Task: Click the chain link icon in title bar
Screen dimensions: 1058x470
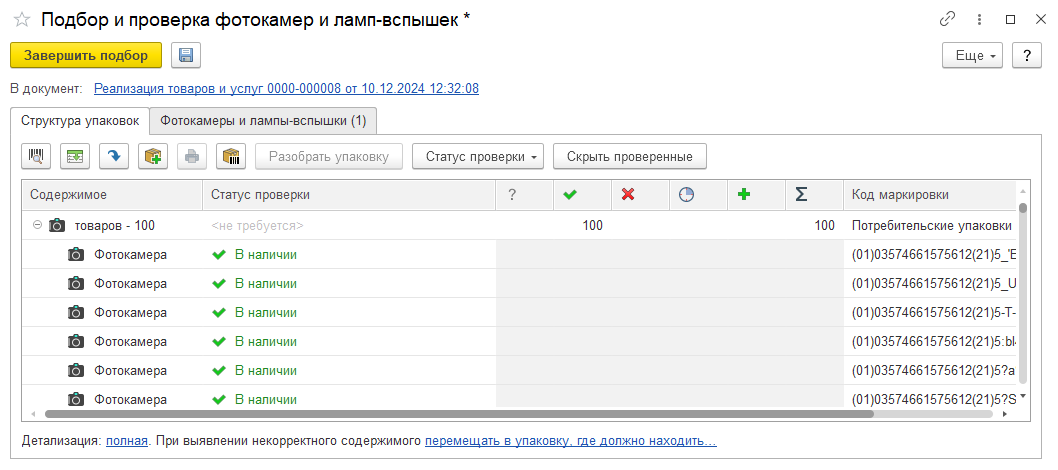Action: (x=947, y=20)
